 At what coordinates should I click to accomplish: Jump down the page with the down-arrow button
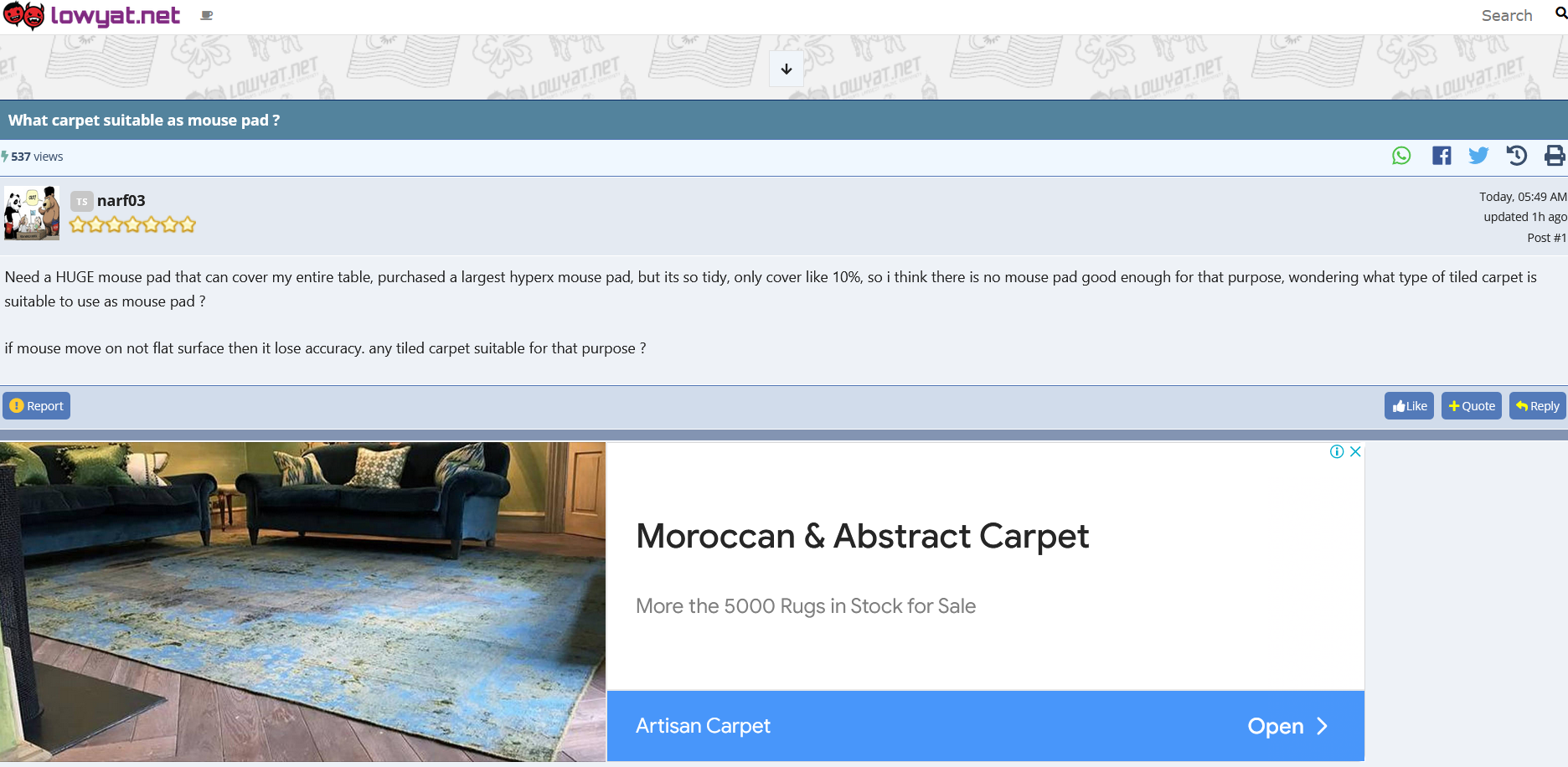tap(786, 69)
